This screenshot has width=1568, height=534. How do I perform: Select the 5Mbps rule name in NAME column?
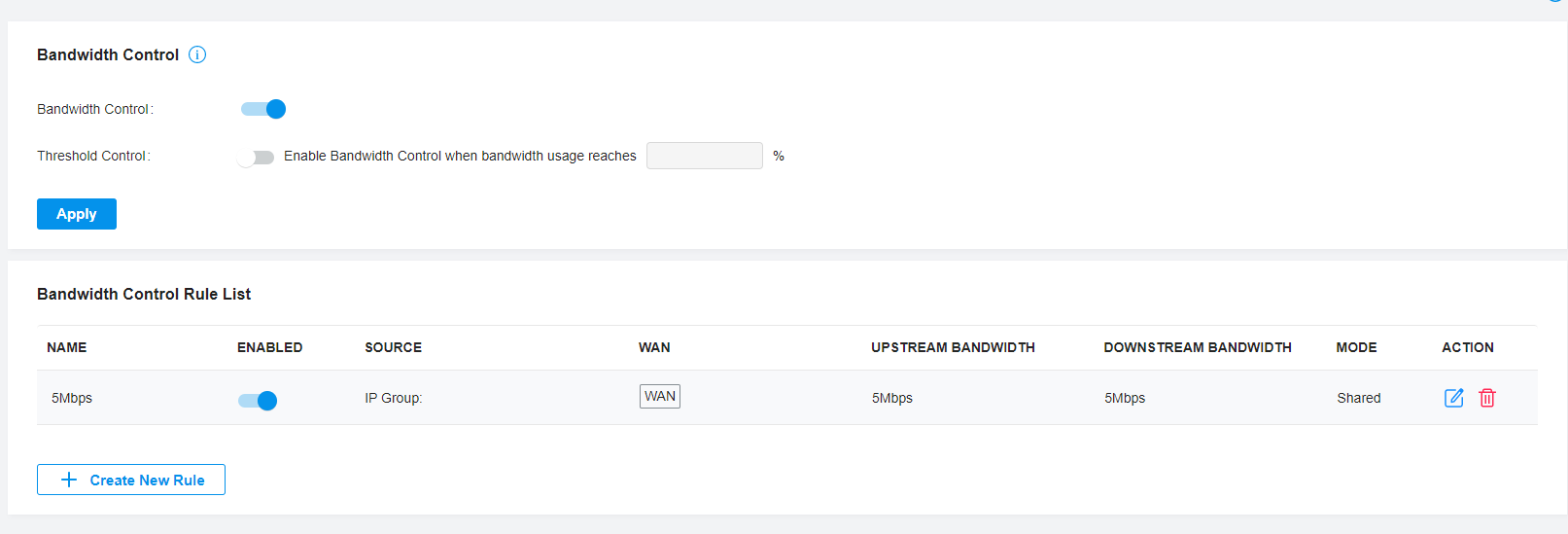[72, 398]
